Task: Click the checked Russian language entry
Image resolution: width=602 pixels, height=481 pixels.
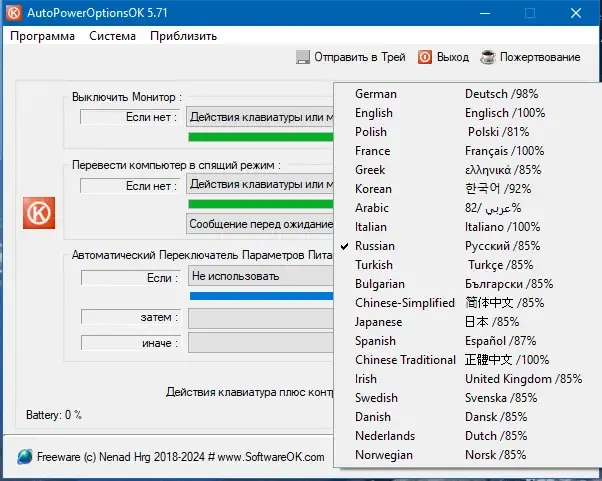Action: tap(467, 246)
